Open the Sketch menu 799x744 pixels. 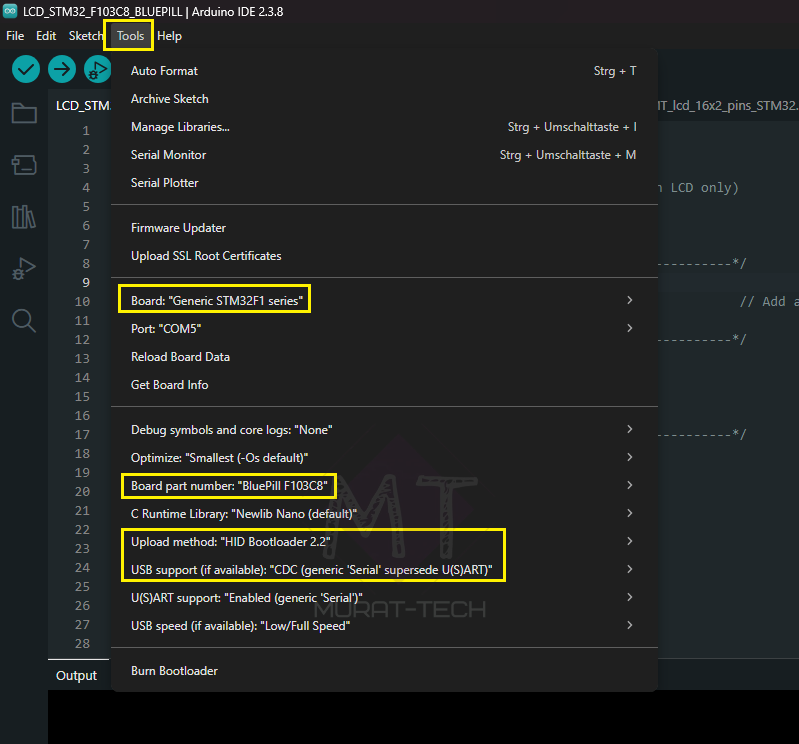tap(85, 36)
